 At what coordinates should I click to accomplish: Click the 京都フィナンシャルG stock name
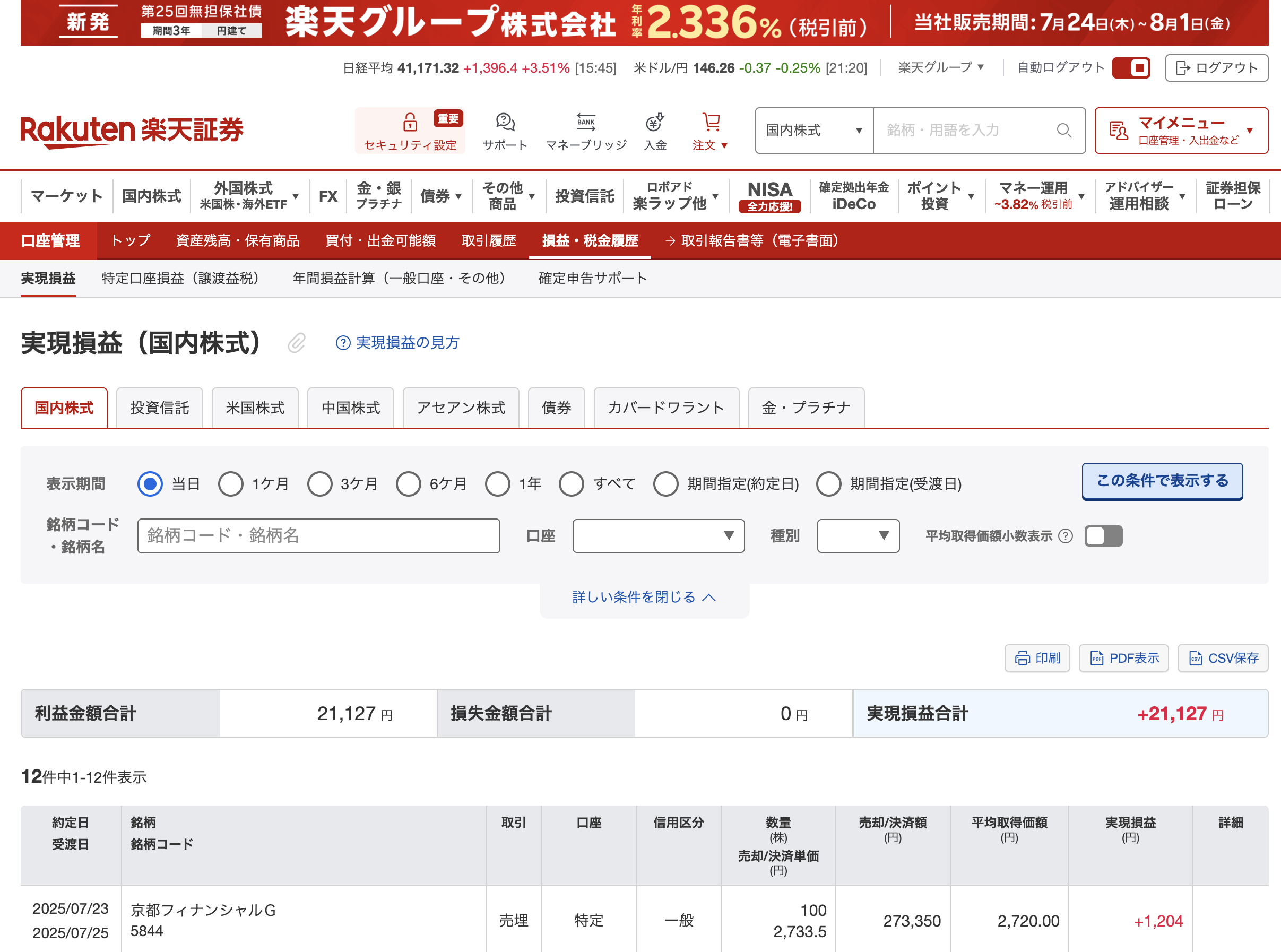pos(203,910)
